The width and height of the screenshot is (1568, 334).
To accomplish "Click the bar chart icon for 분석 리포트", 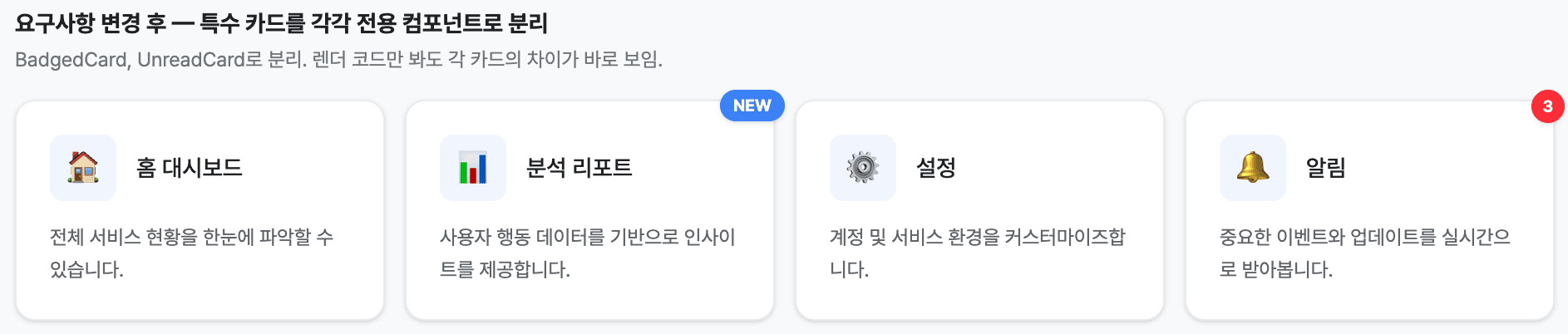I will click(473, 168).
